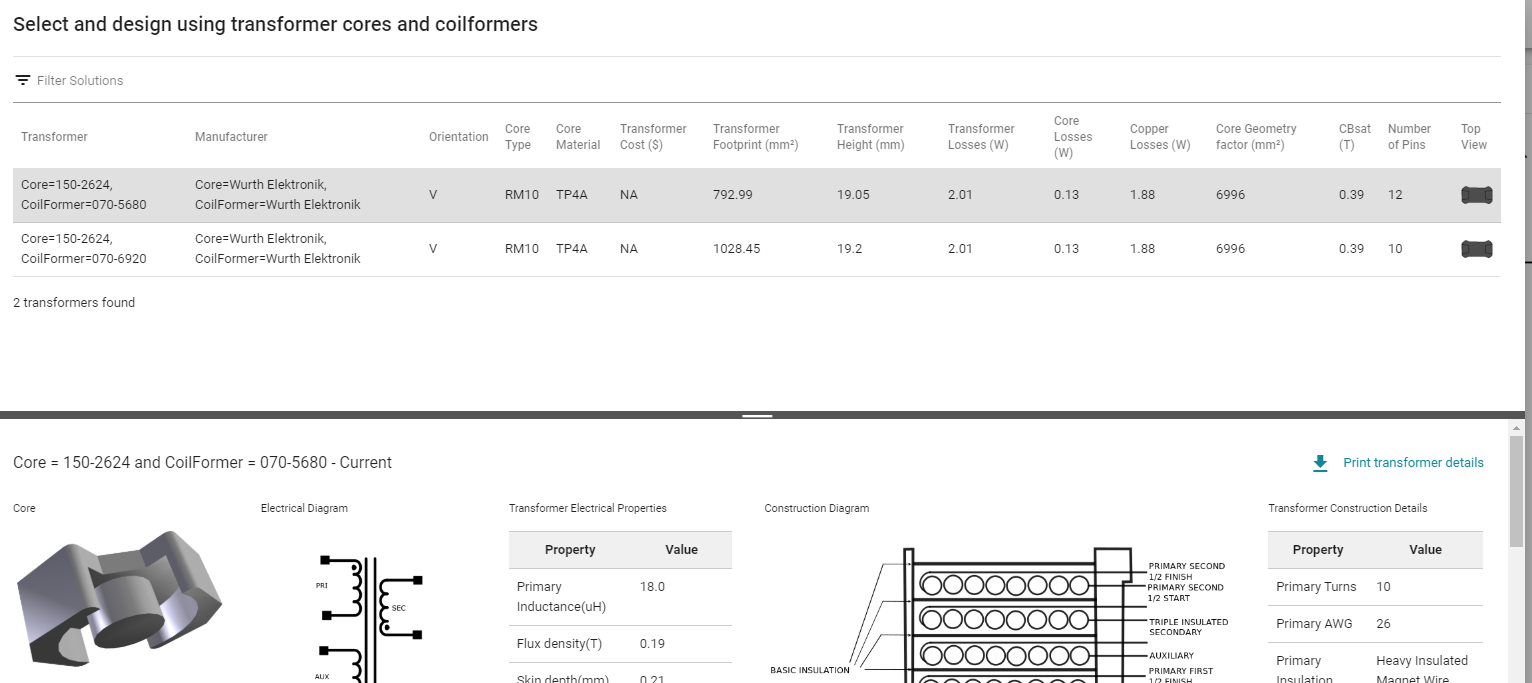Select the transformer row with CoilFormer=070-5680

tap(757, 195)
